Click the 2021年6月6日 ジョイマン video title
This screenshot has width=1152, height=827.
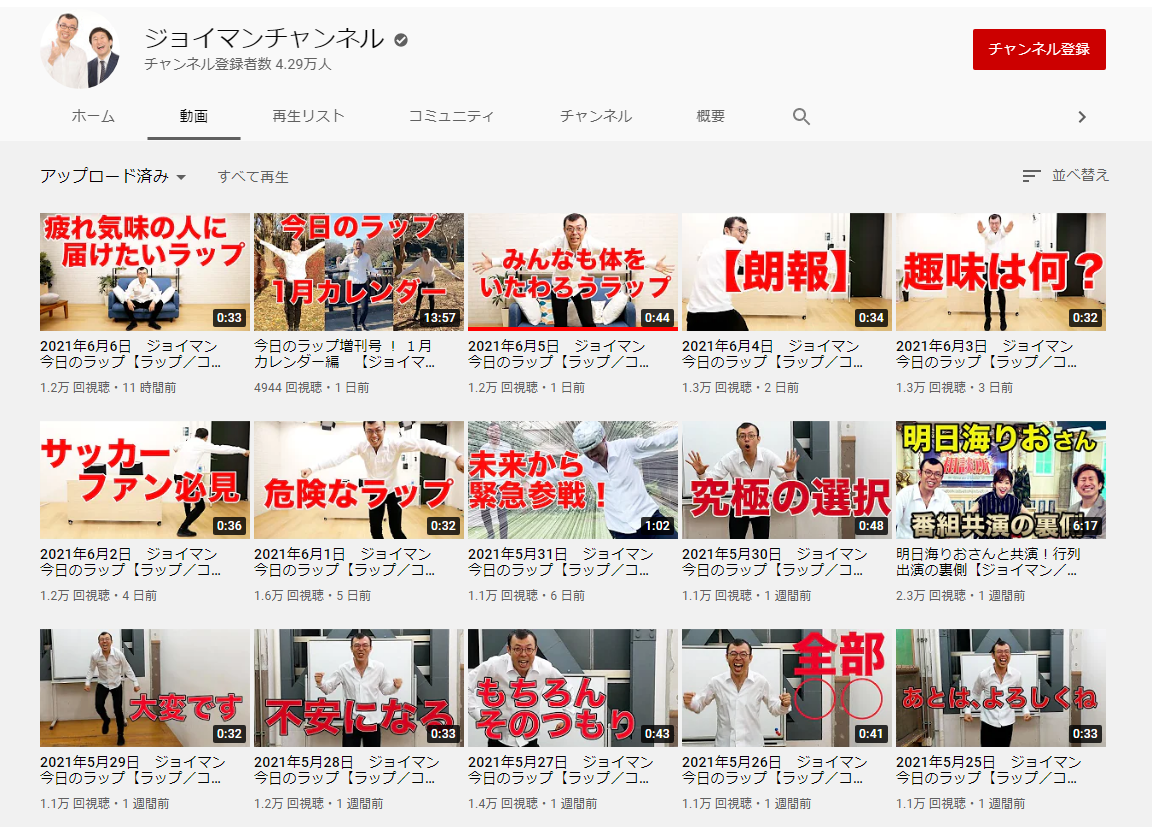pos(131,354)
